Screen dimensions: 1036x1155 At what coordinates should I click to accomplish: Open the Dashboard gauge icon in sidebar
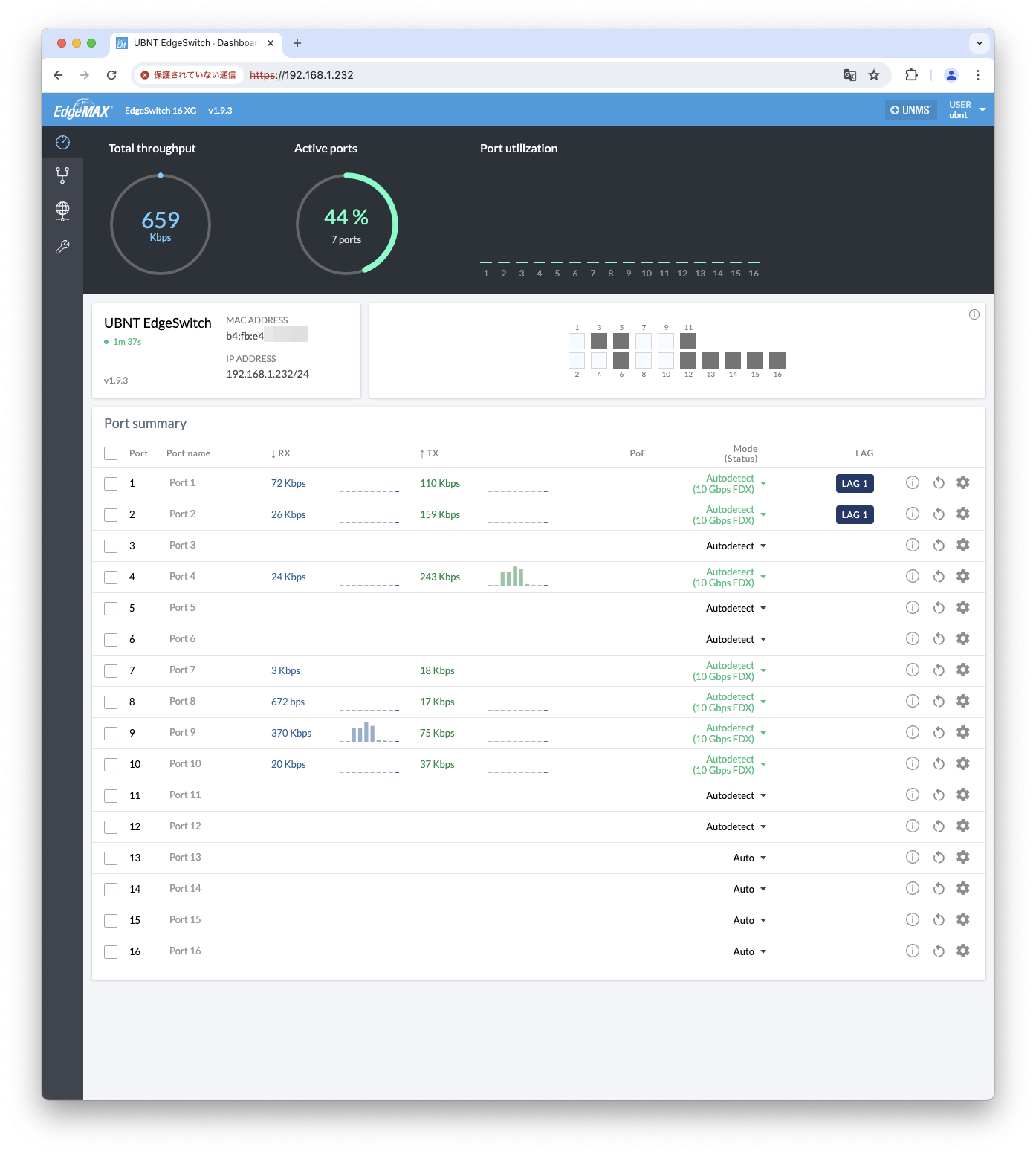[x=62, y=142]
